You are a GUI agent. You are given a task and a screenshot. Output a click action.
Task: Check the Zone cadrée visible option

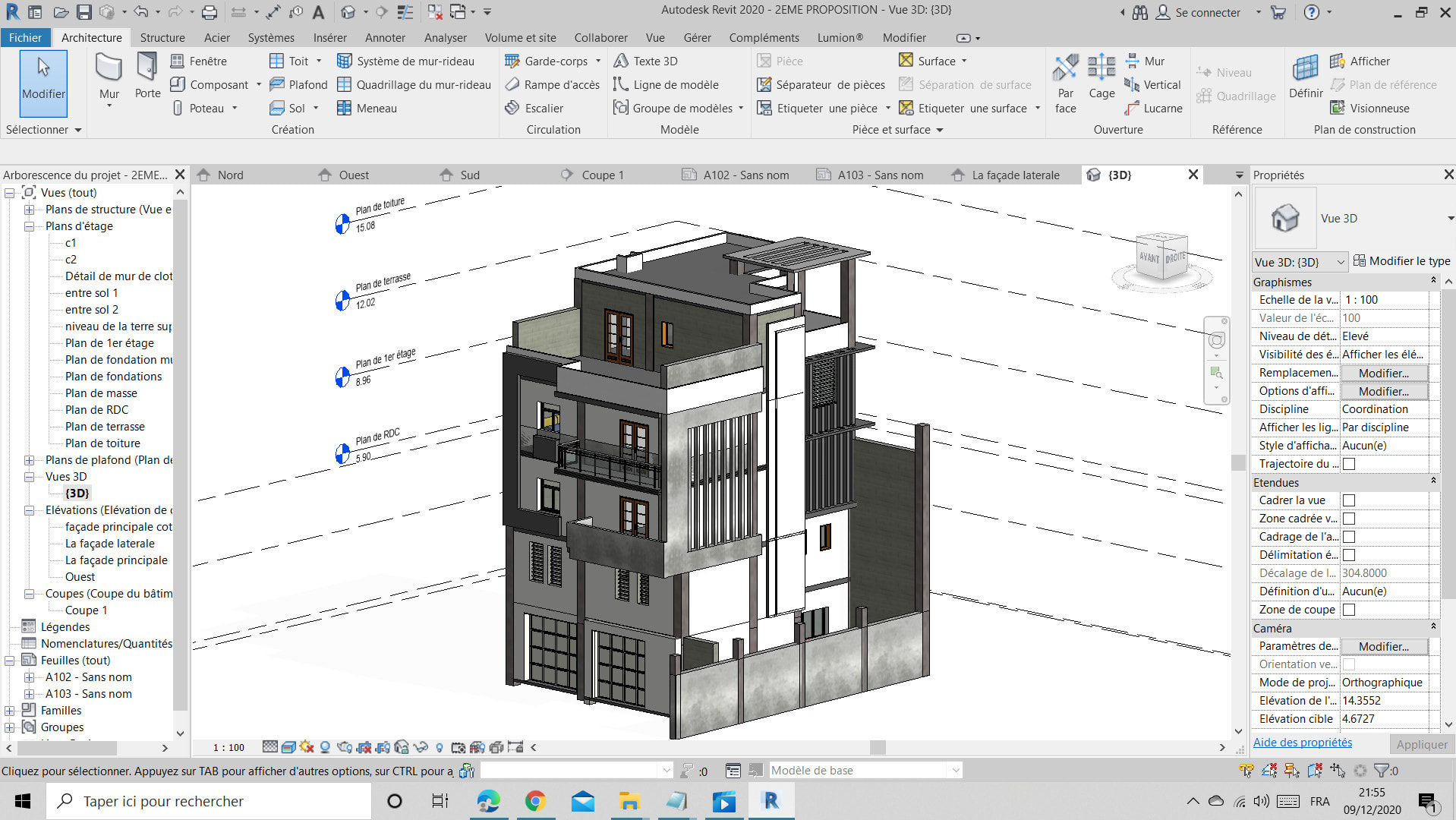[1349, 518]
